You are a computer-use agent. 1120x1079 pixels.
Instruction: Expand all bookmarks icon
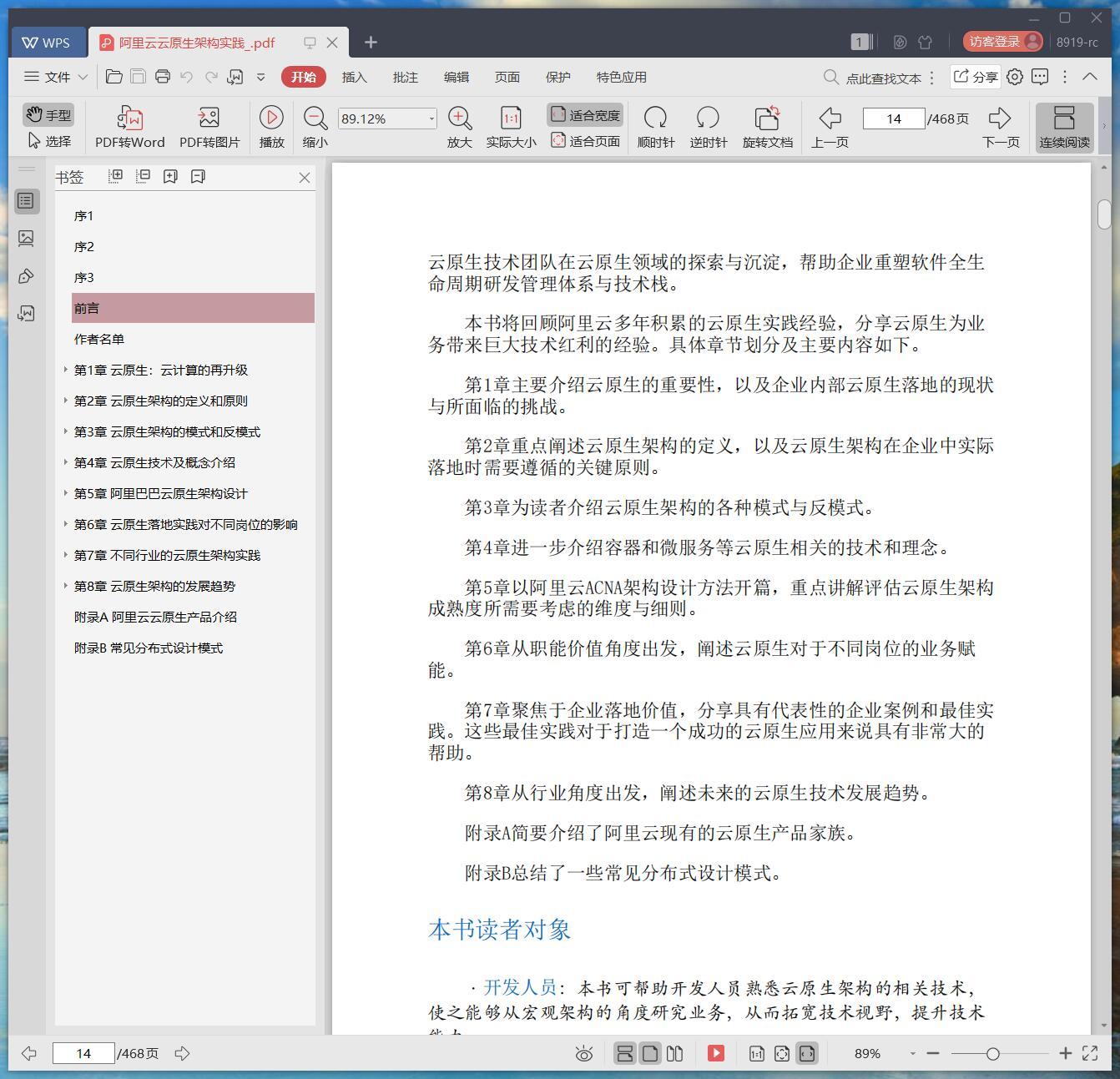[115, 176]
